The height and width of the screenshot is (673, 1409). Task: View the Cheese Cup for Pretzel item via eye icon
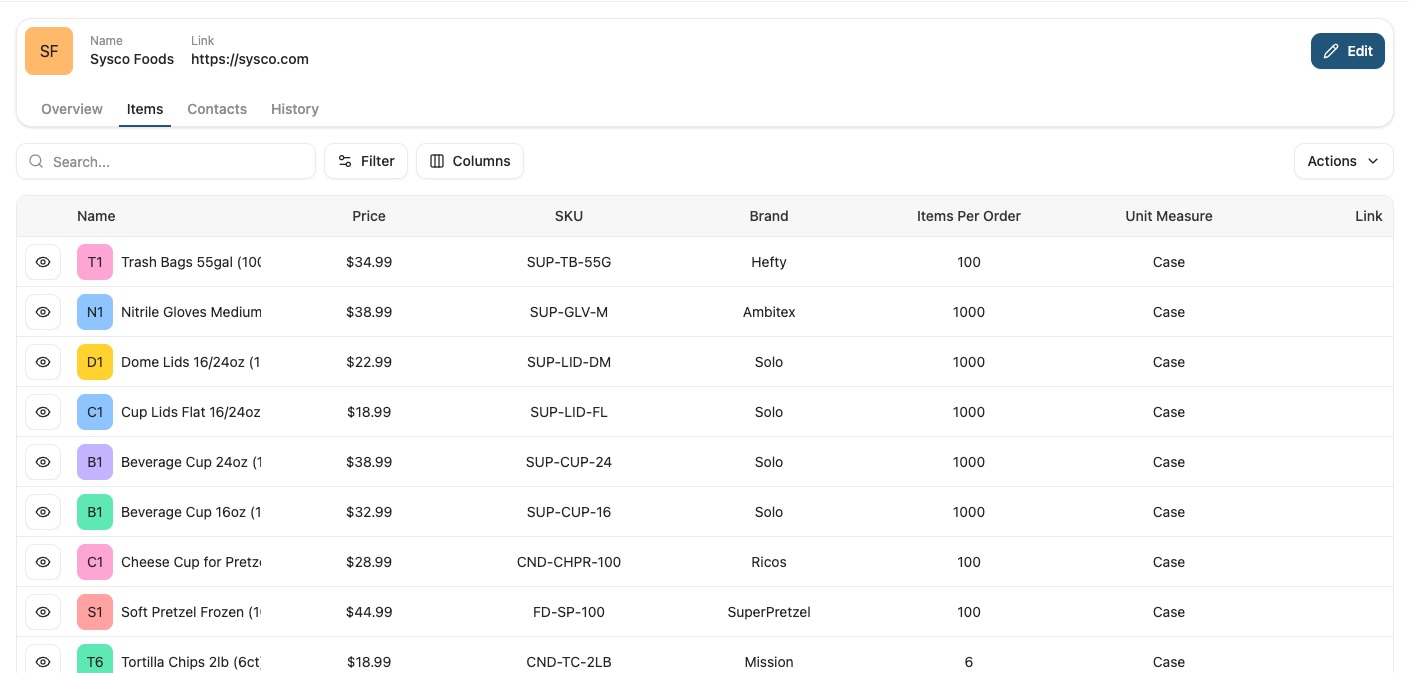coord(43,562)
